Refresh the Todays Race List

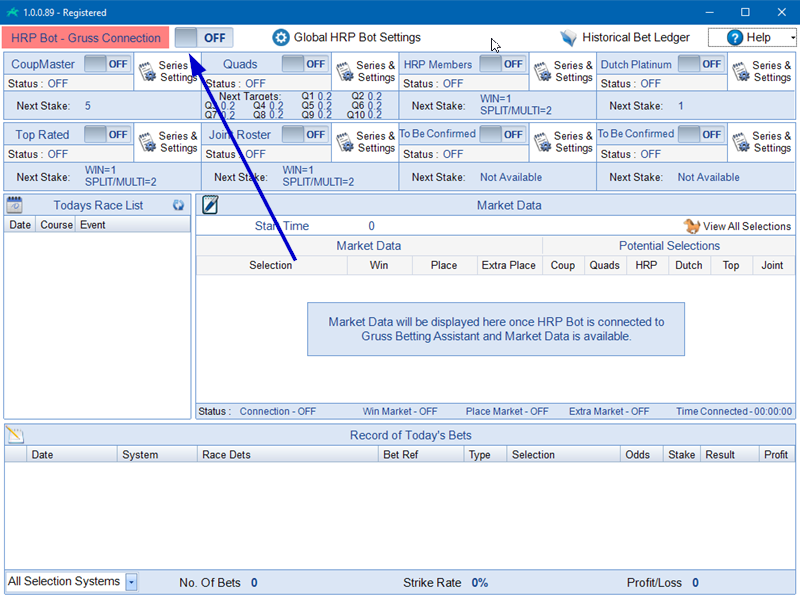[x=178, y=205]
